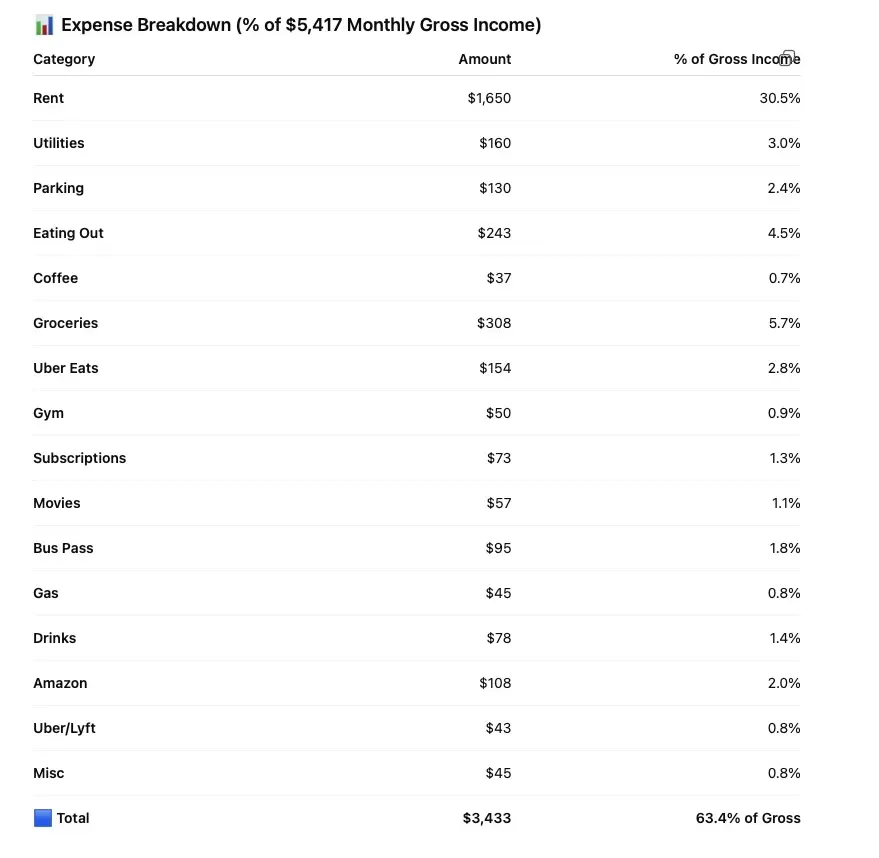This screenshot has height=858, width=879.
Task: Select the Groceries row label
Action: click(65, 323)
